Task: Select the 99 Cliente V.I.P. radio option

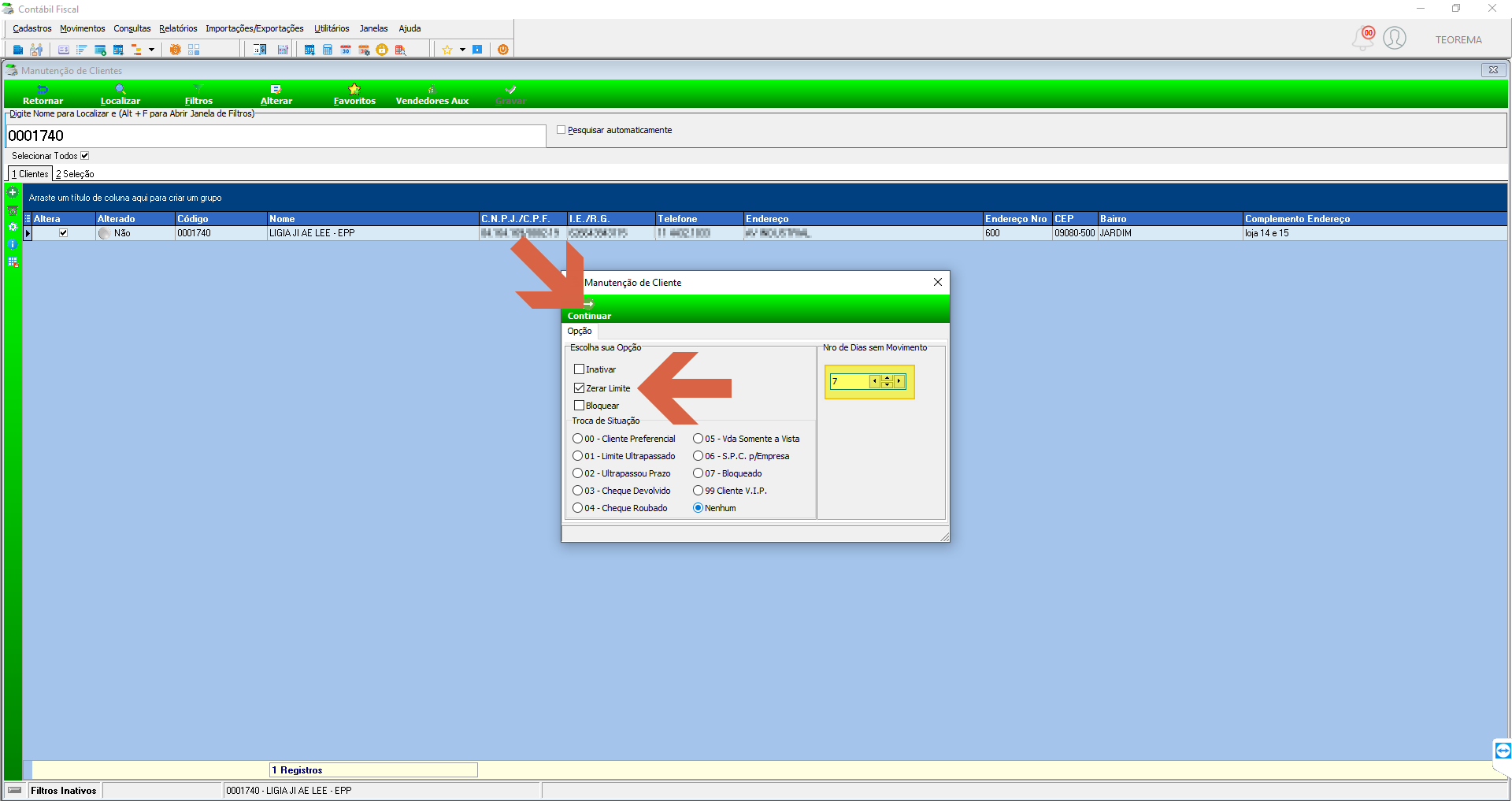Action: [x=699, y=491]
